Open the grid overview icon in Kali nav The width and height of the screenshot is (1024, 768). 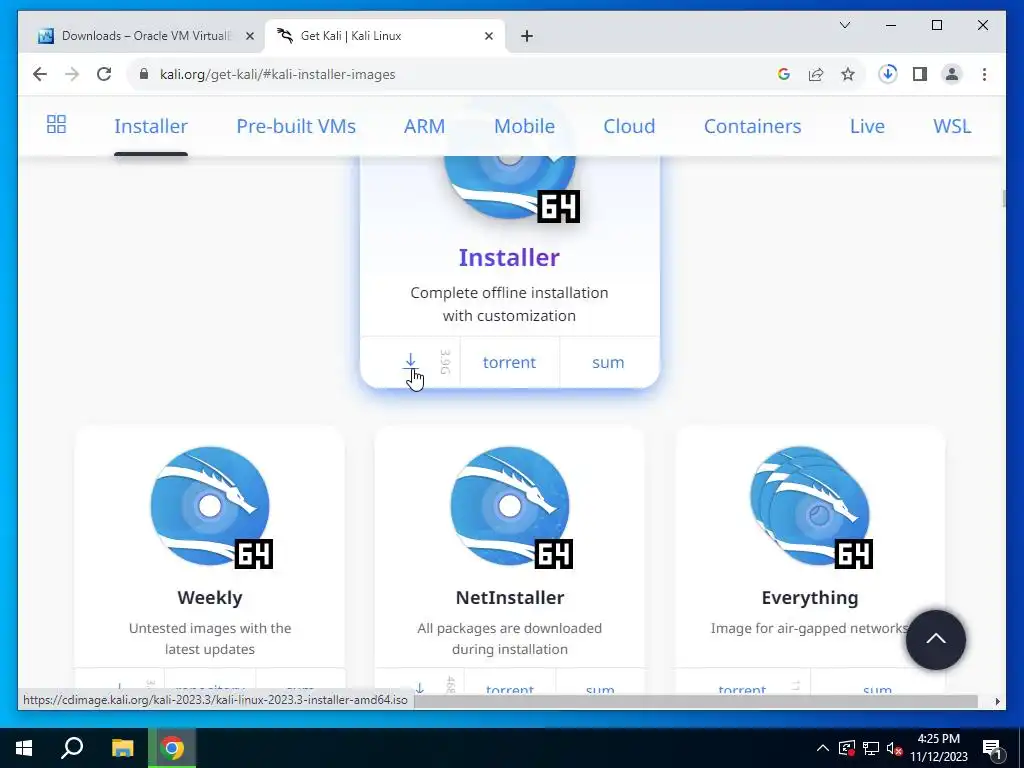click(x=56, y=124)
